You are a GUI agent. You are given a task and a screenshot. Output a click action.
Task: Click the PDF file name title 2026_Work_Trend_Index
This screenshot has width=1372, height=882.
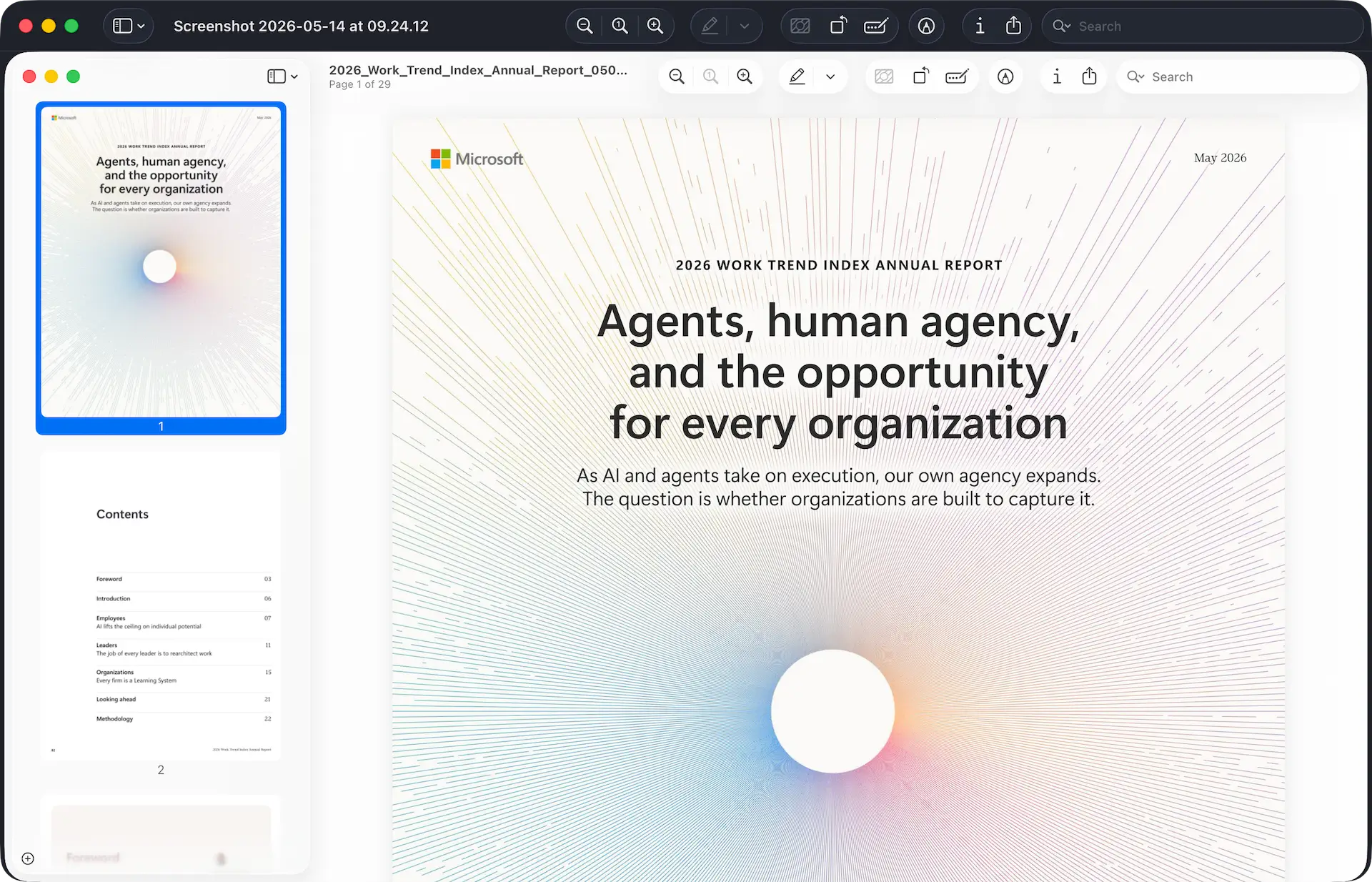coord(478,70)
